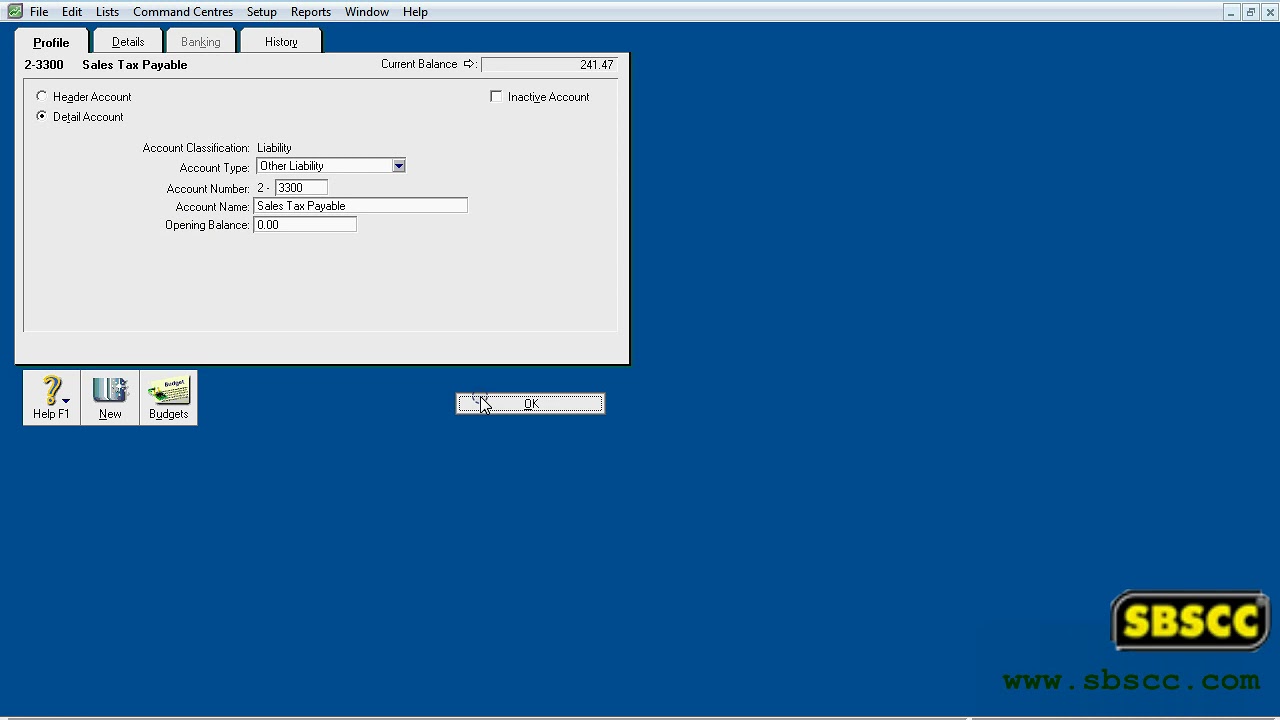Open the Budgets icon button
The height and width of the screenshot is (720, 1280).
168,397
